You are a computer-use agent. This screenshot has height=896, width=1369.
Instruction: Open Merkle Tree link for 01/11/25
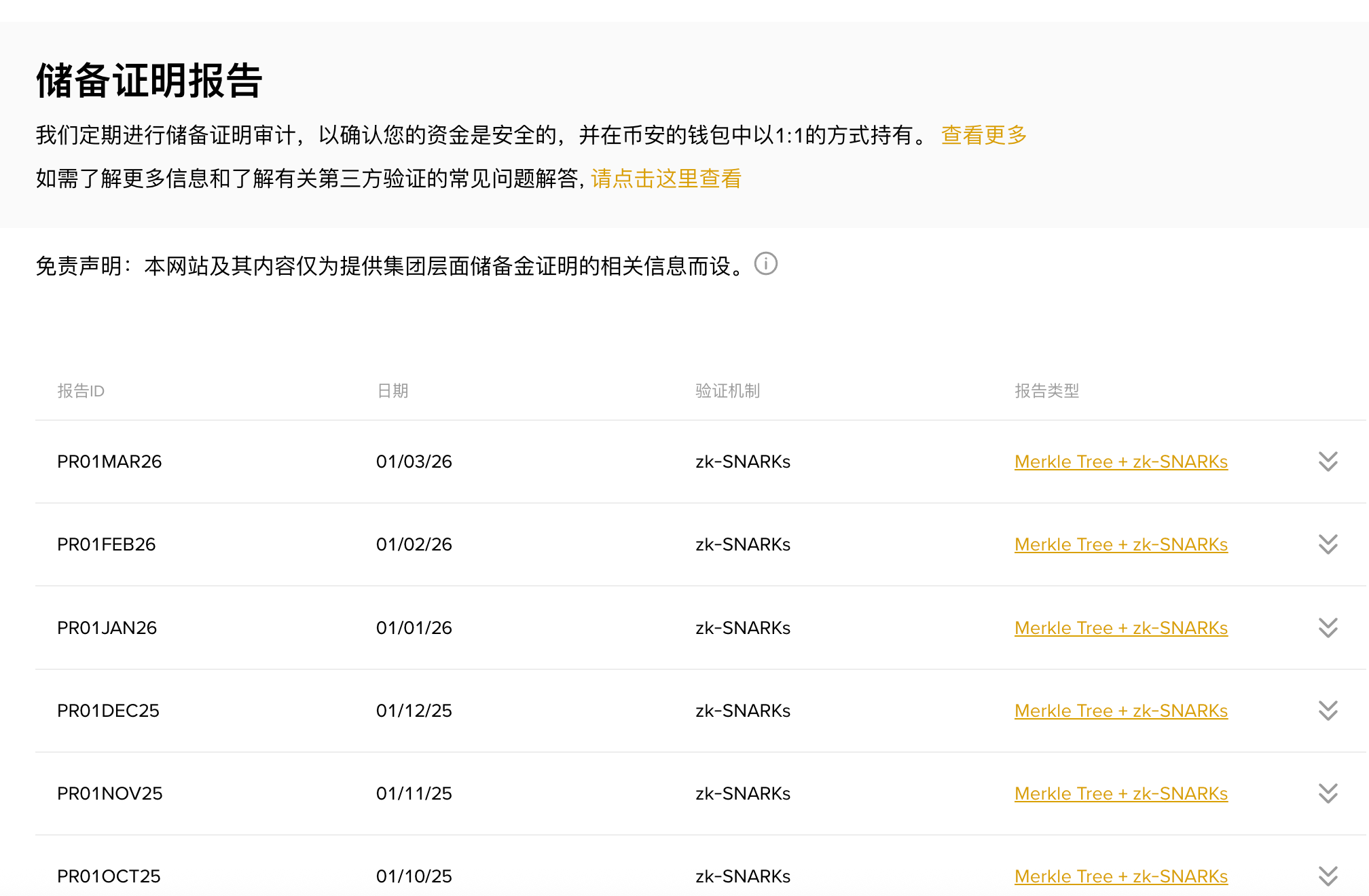[1120, 794]
